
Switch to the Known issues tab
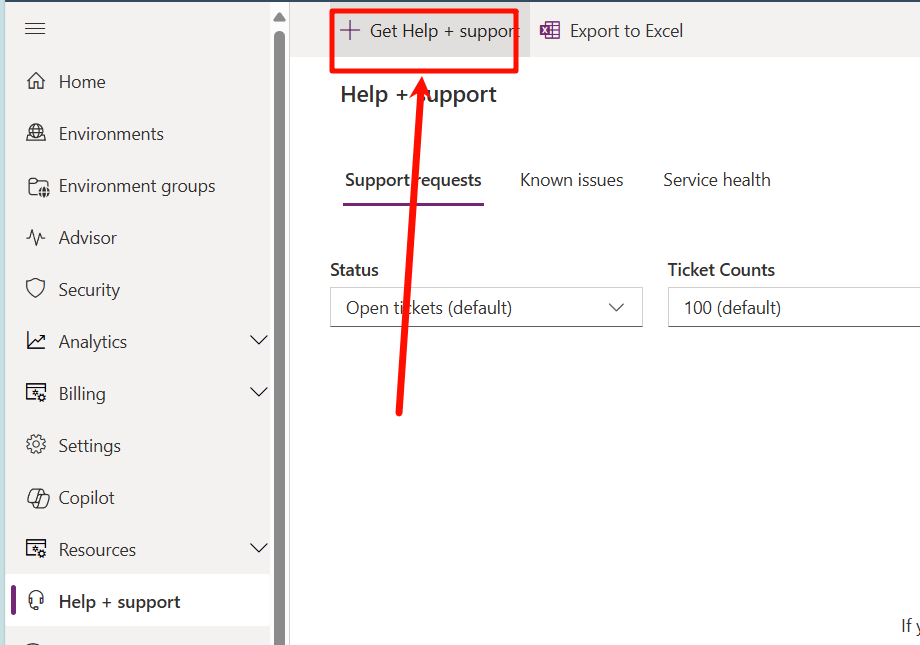[571, 179]
